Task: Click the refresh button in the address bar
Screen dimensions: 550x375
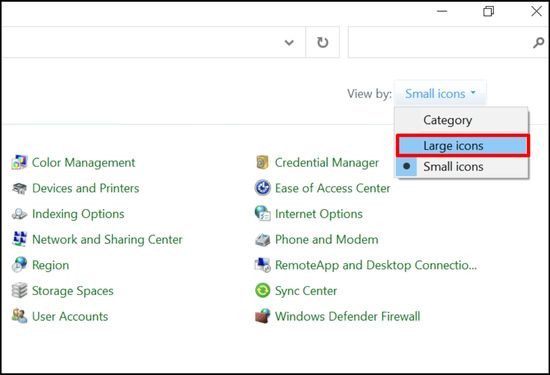Action: tap(322, 42)
